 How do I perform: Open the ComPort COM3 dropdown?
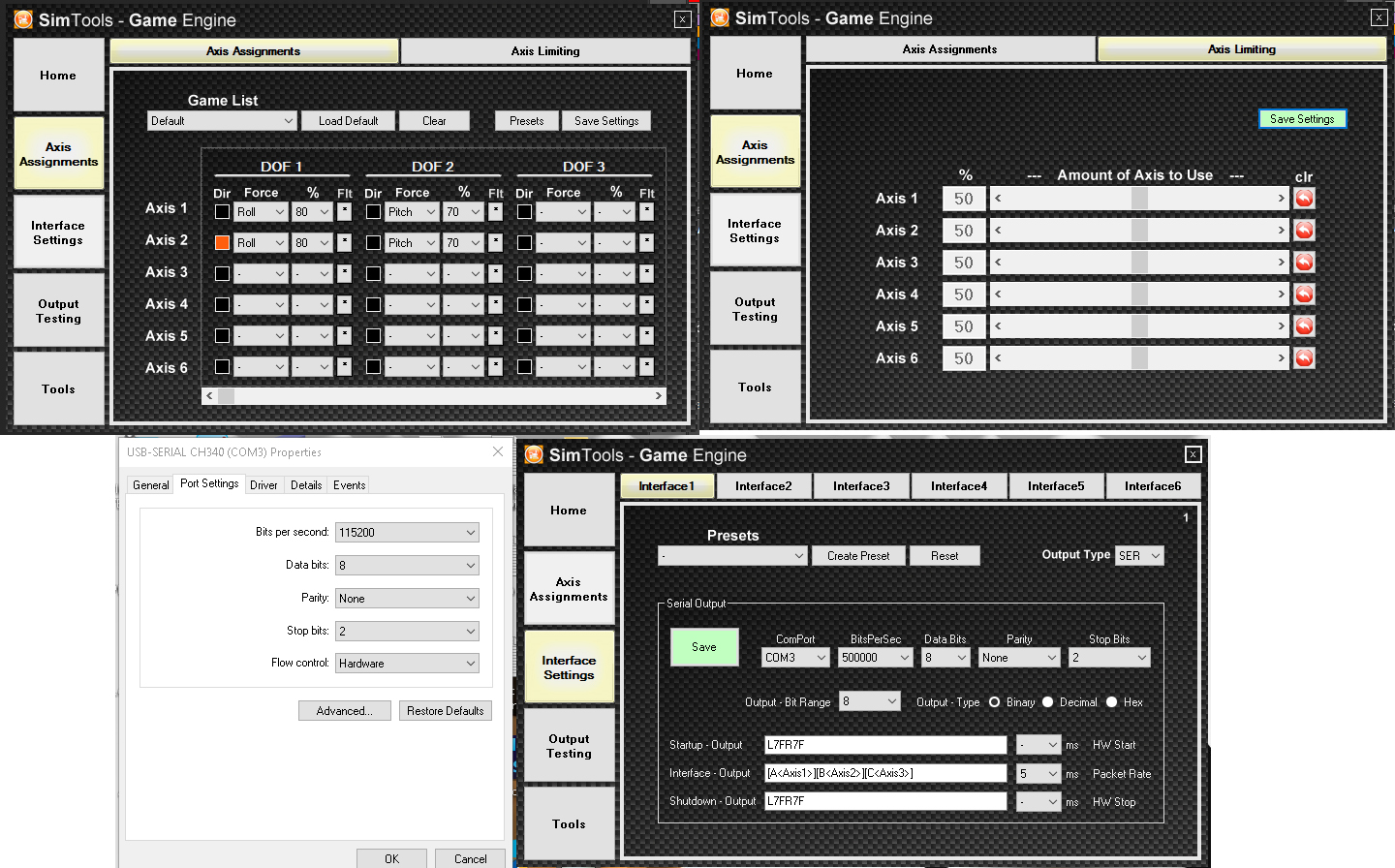[x=796, y=658]
